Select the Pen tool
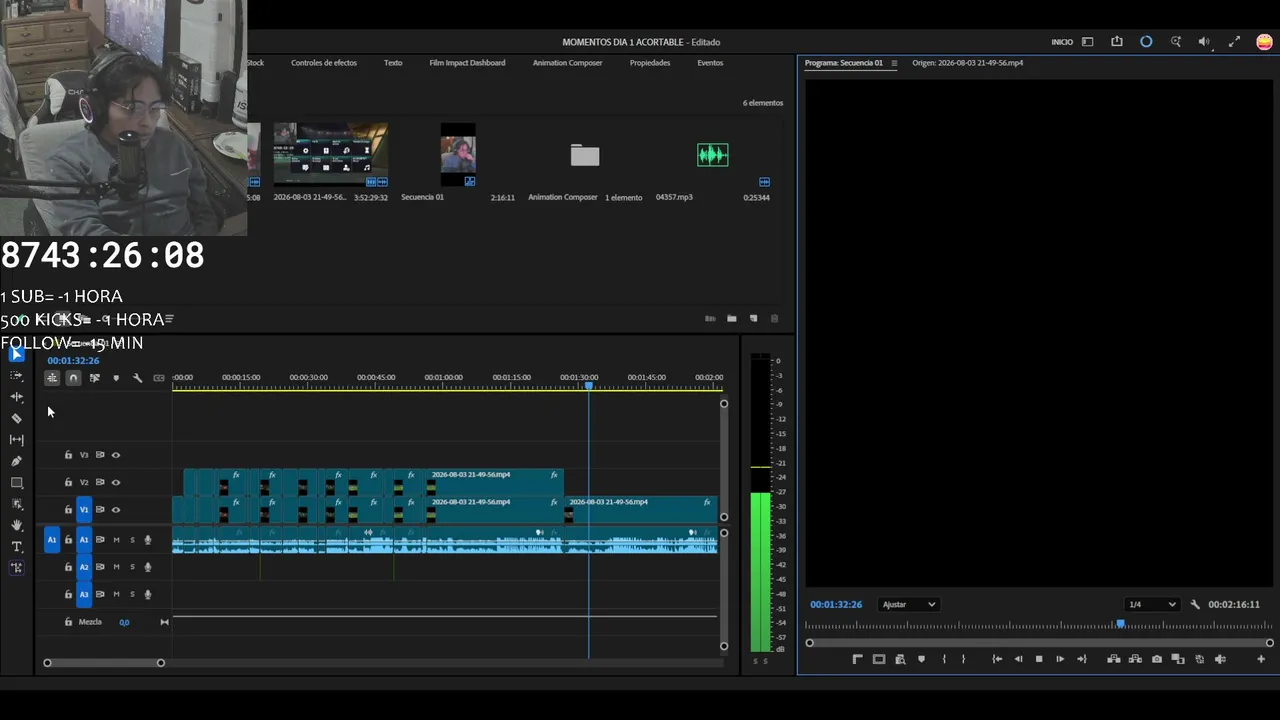Viewport: 1280px width, 720px height. [x=16, y=461]
